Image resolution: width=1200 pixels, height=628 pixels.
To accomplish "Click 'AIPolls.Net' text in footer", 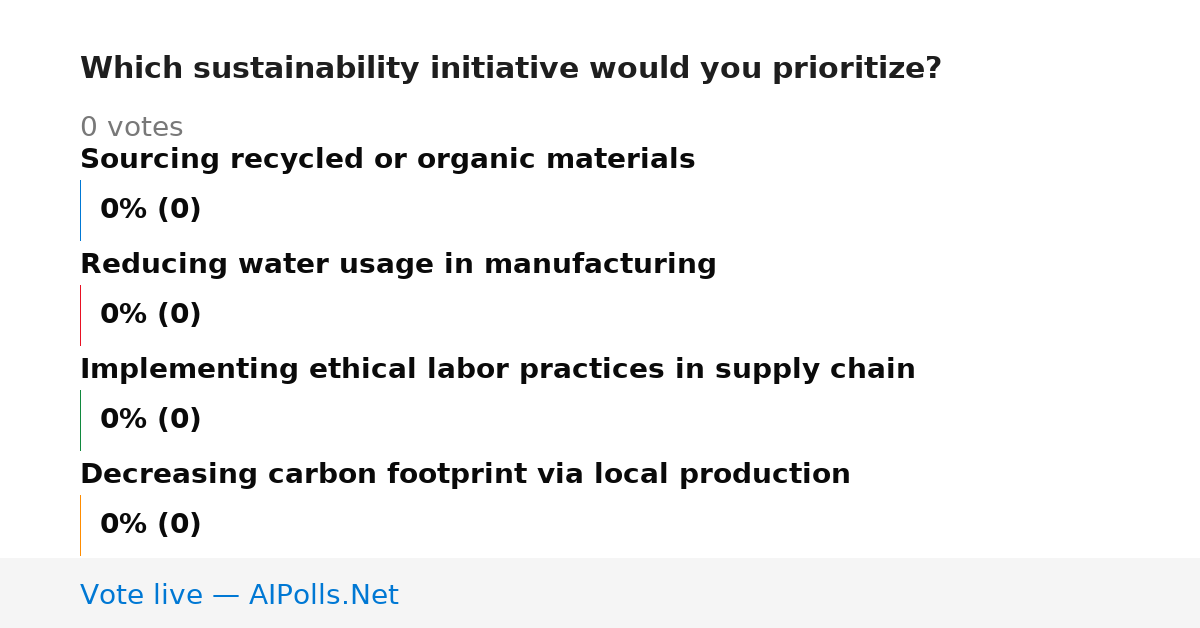I will pyautogui.click(x=324, y=595).
